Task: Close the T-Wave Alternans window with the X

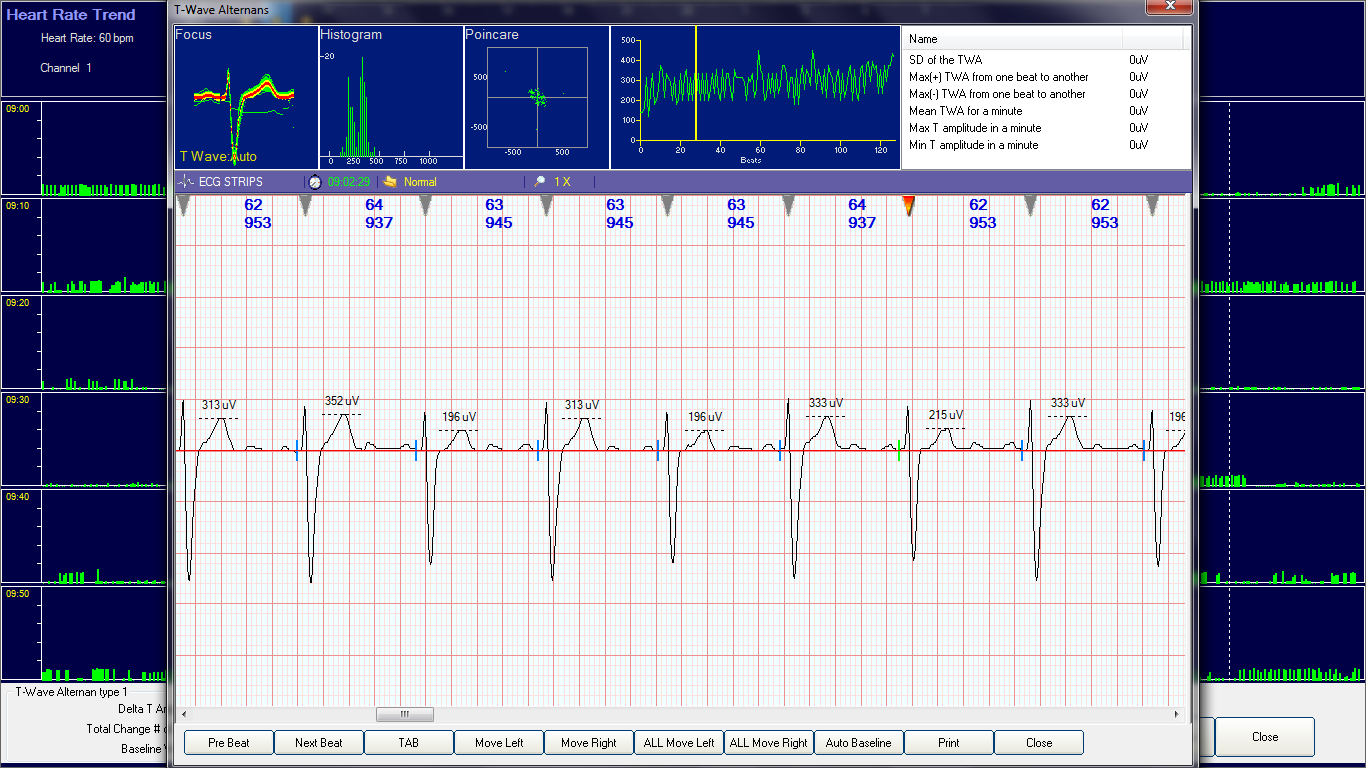Action: click(x=1169, y=7)
